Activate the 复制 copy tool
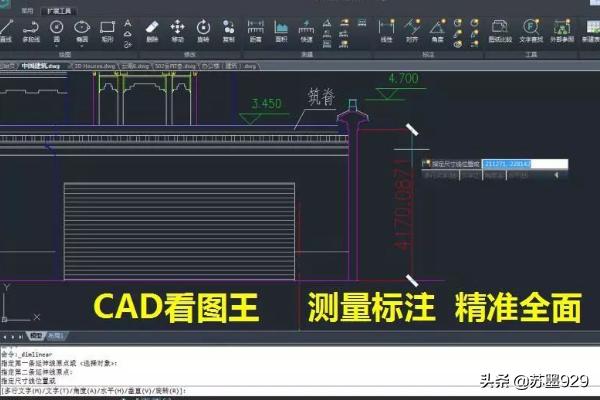This screenshot has width=600, height=400. (229, 31)
